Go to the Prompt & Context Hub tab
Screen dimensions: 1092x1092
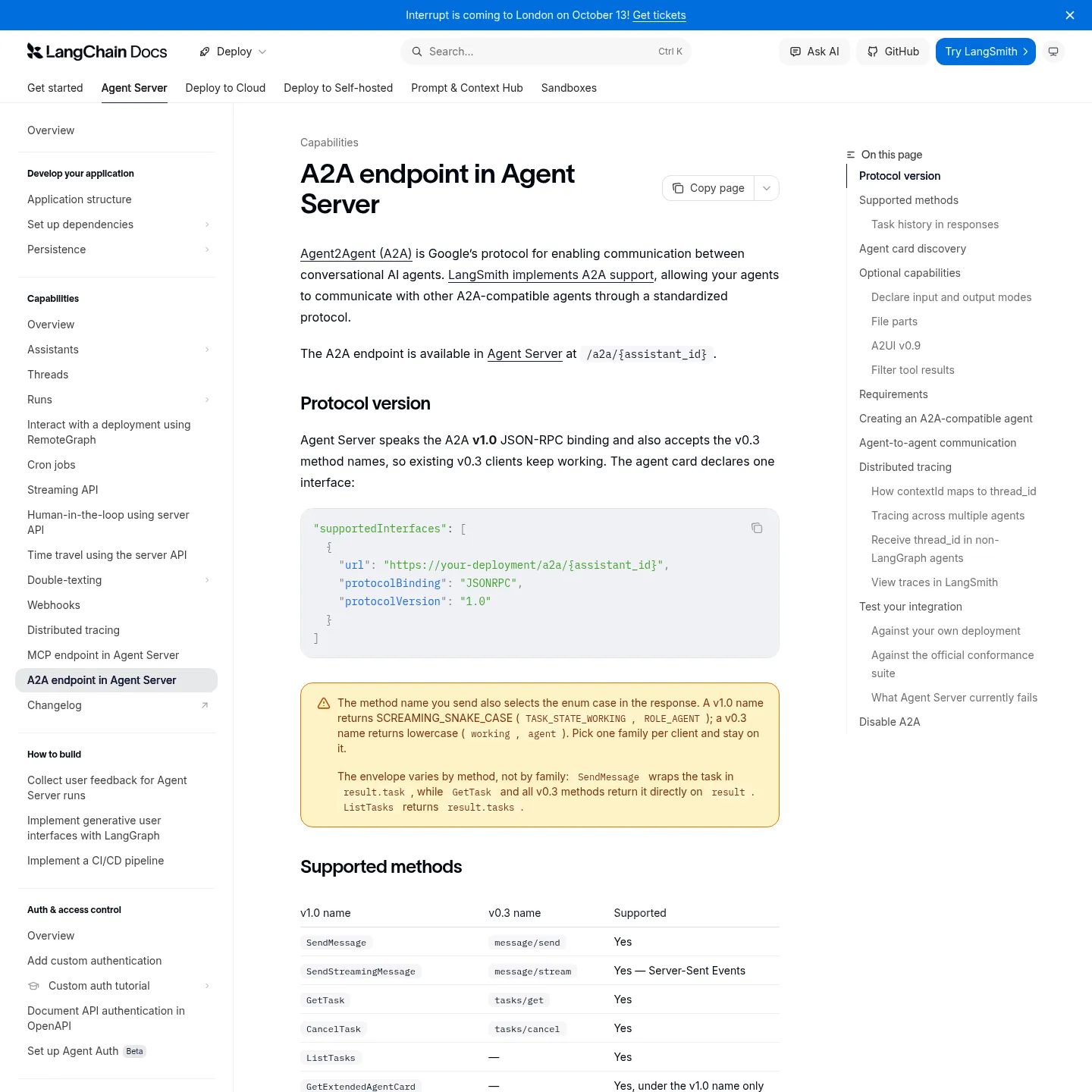click(467, 88)
